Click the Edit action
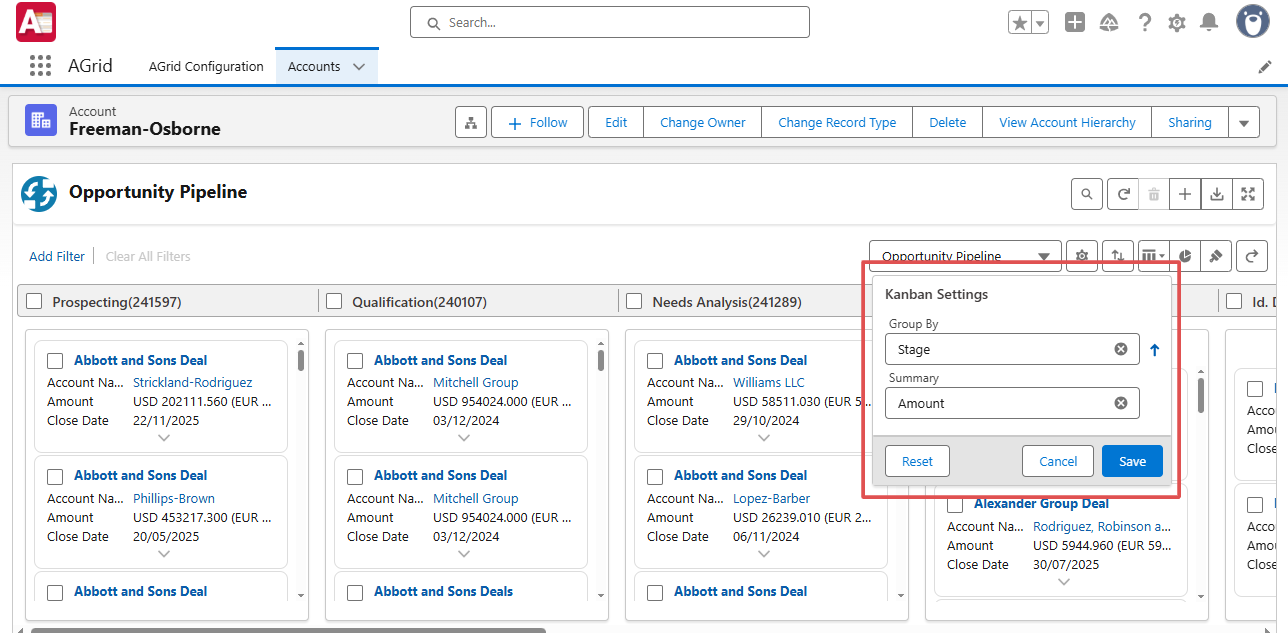The height and width of the screenshot is (633, 1288). 616,123
